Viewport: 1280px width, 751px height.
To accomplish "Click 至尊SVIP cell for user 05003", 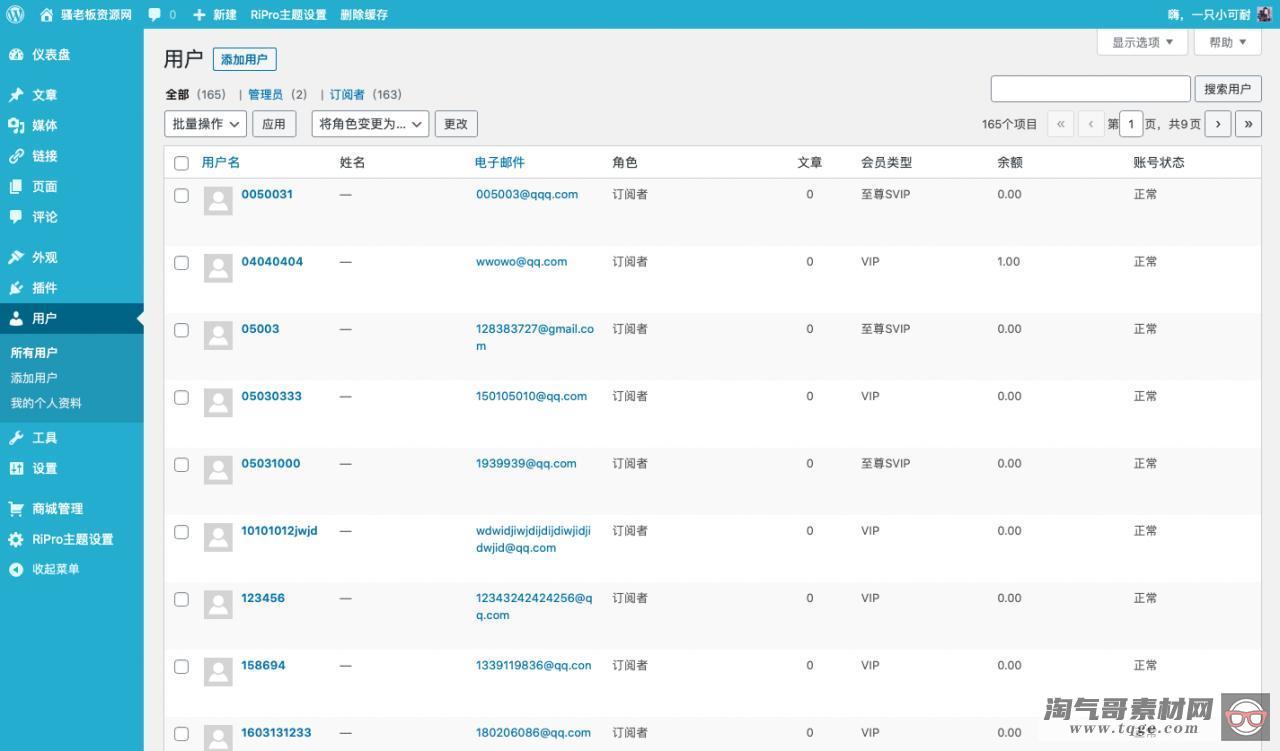I will tap(885, 328).
